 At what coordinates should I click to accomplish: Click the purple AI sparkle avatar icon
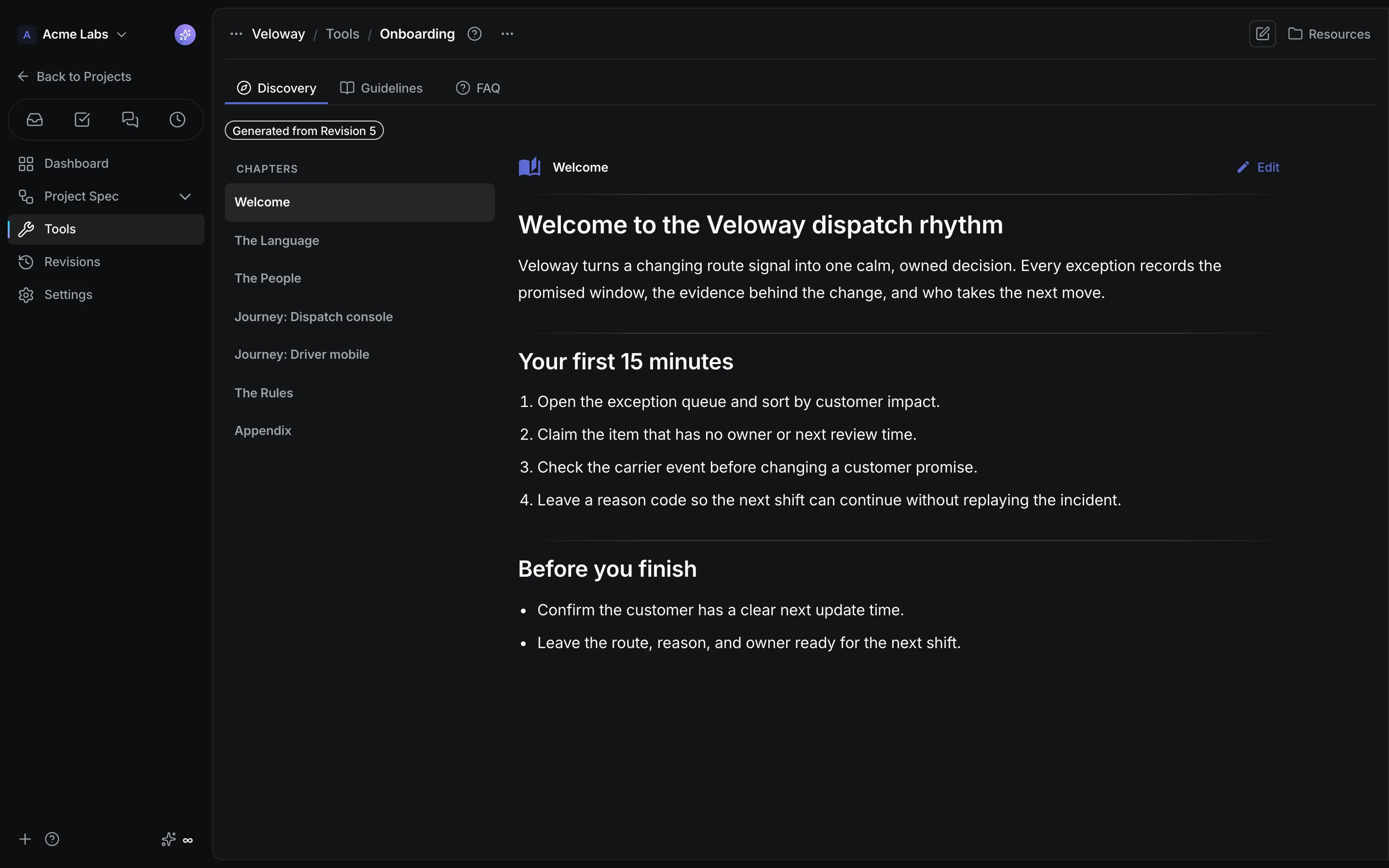185,34
